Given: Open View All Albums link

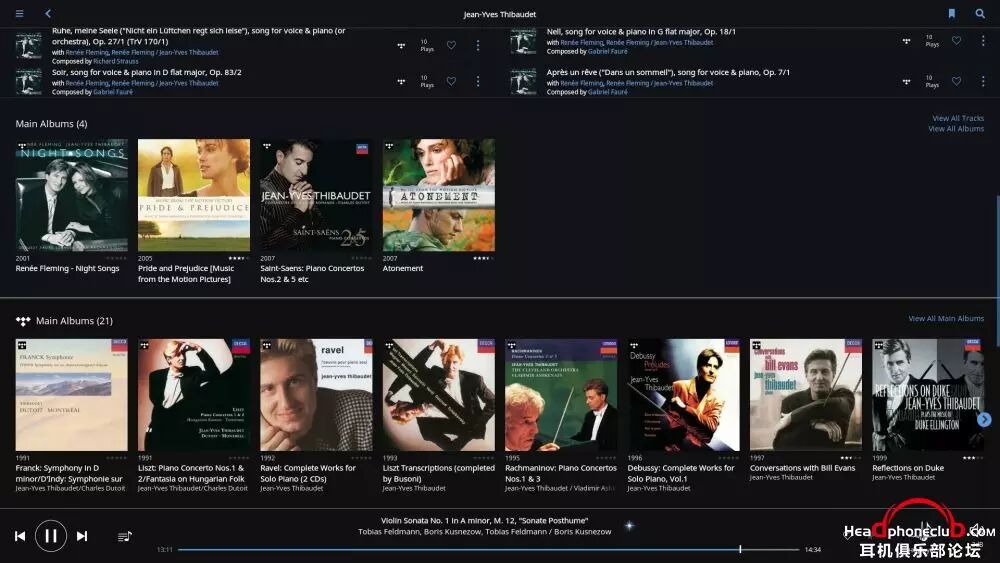Looking at the screenshot, I should [x=956, y=128].
